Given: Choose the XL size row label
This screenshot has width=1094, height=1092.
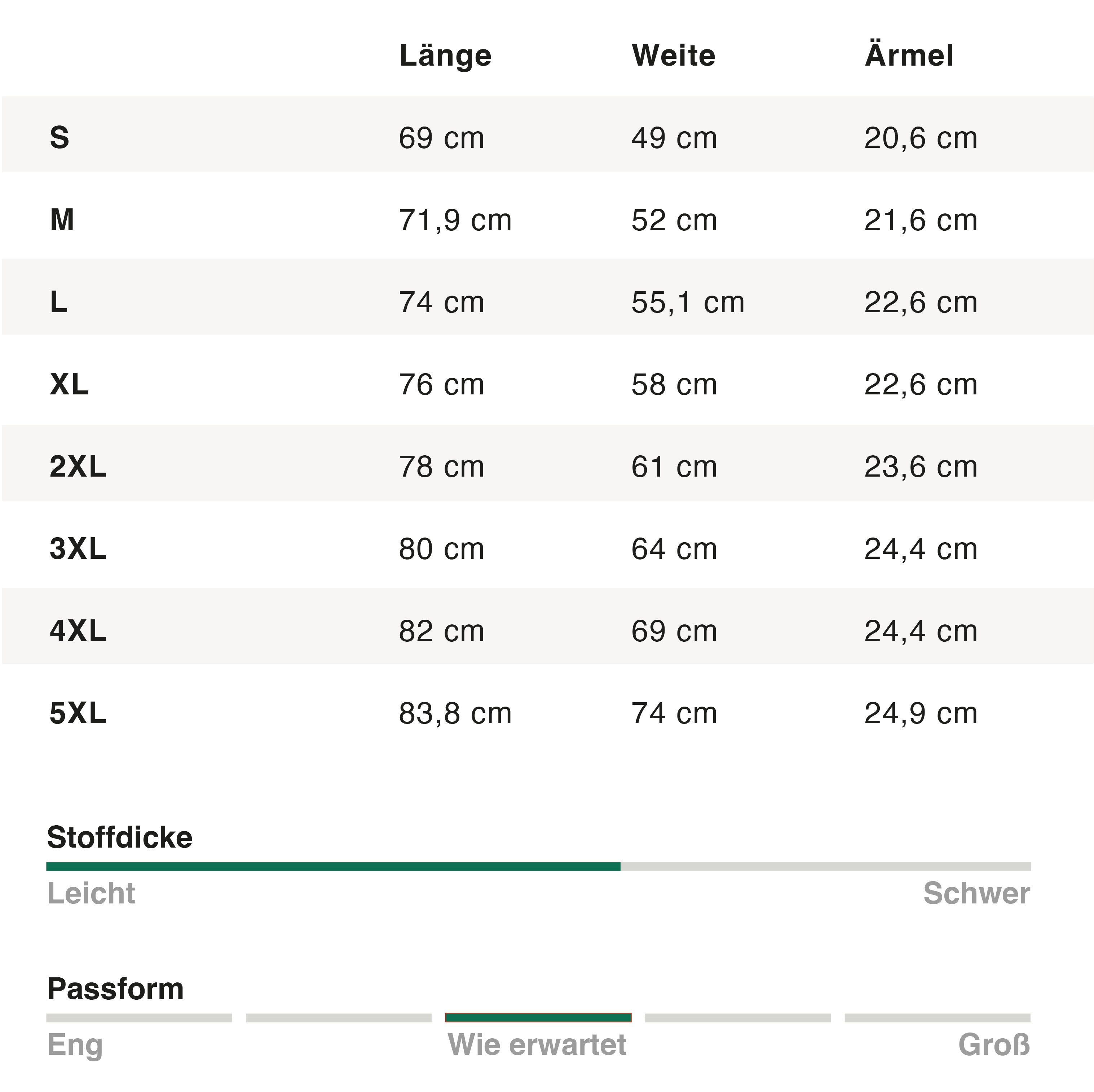Looking at the screenshot, I should tap(69, 384).
